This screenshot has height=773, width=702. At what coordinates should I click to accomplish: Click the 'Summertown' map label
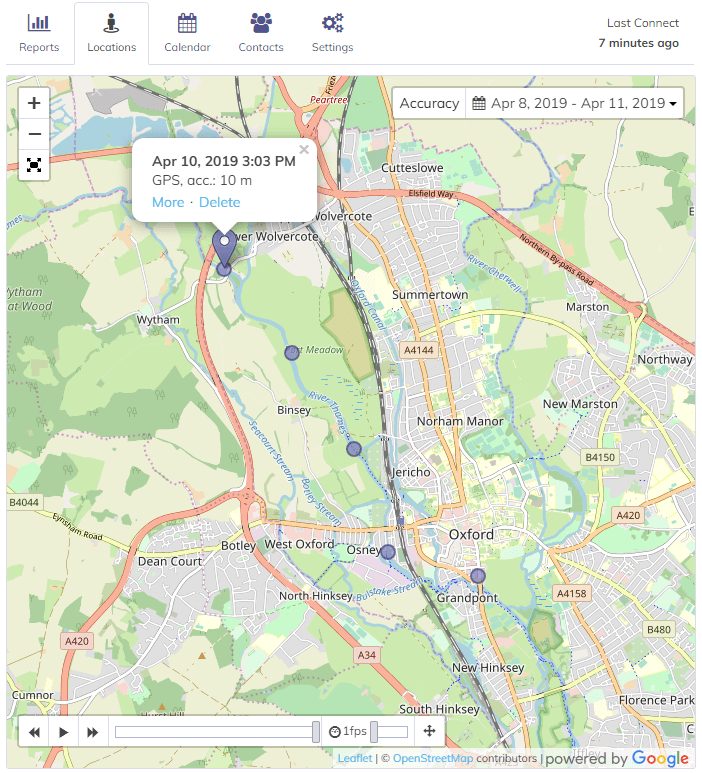430,295
